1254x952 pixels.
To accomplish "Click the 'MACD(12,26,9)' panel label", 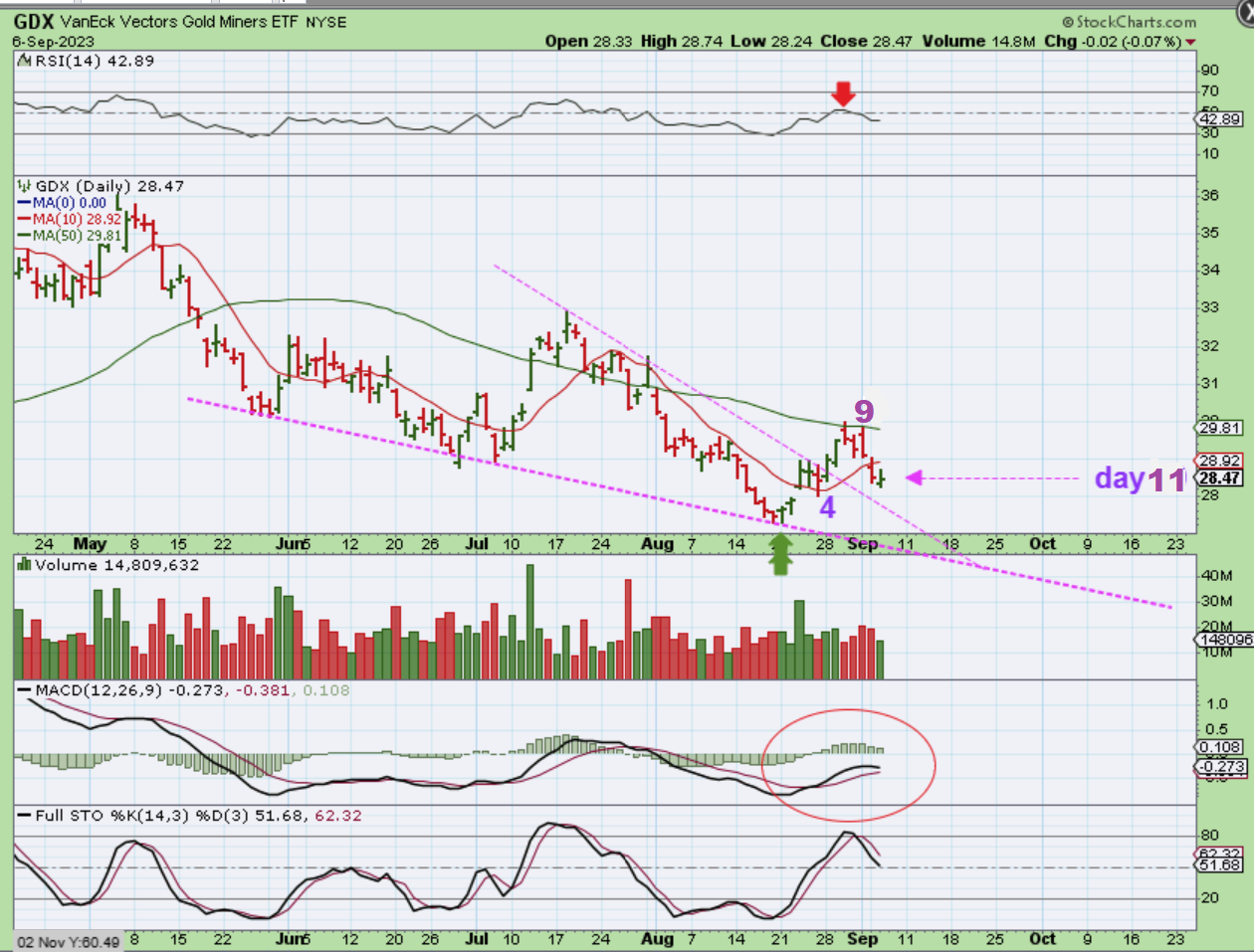I will (x=99, y=690).
